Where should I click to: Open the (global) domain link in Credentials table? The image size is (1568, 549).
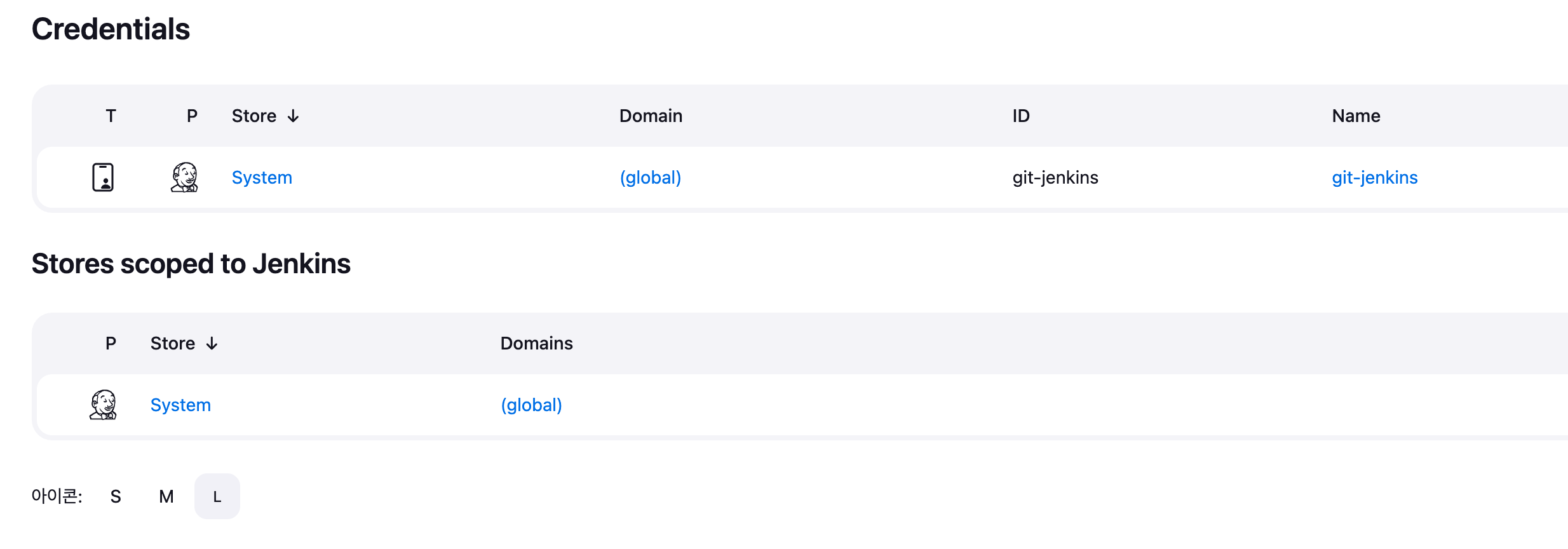pos(651,177)
